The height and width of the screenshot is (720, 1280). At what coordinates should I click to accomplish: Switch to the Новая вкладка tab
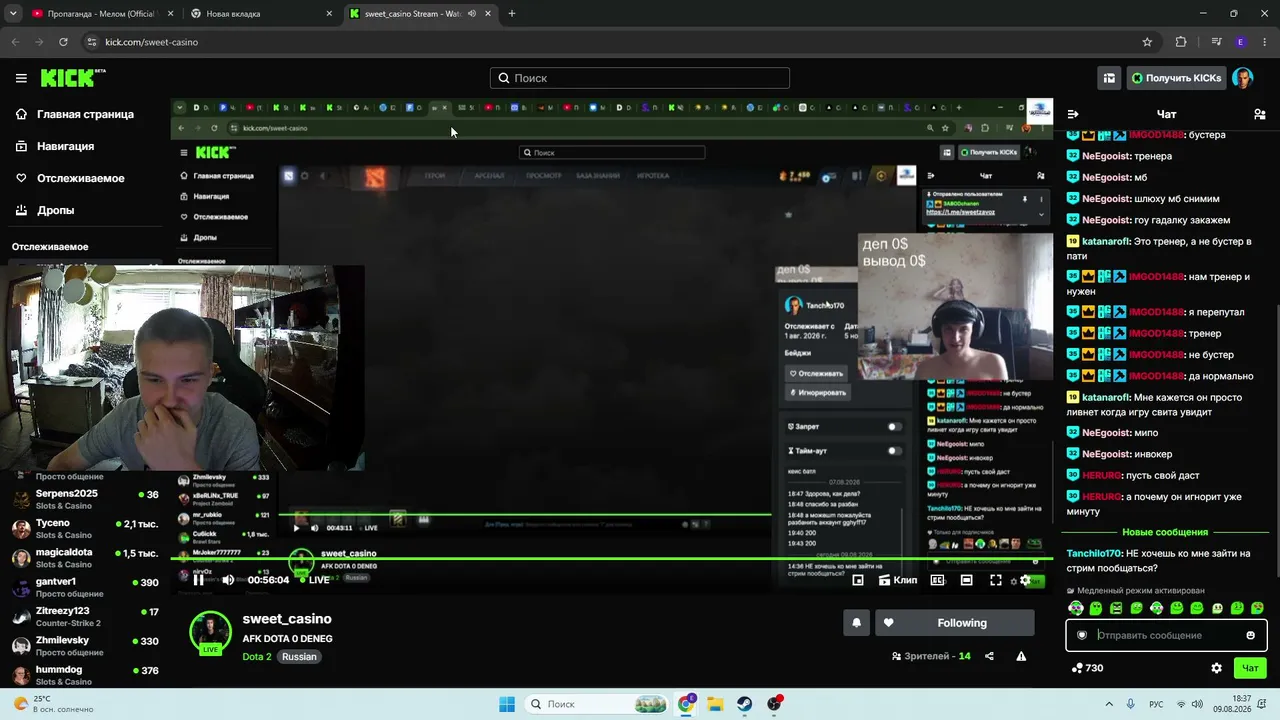pyautogui.click(x=260, y=14)
